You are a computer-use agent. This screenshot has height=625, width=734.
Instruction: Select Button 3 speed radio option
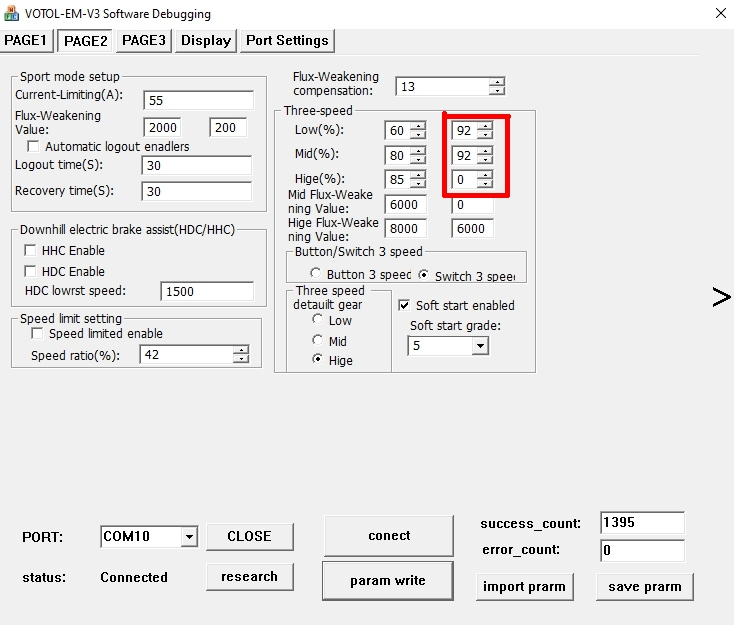click(x=316, y=275)
